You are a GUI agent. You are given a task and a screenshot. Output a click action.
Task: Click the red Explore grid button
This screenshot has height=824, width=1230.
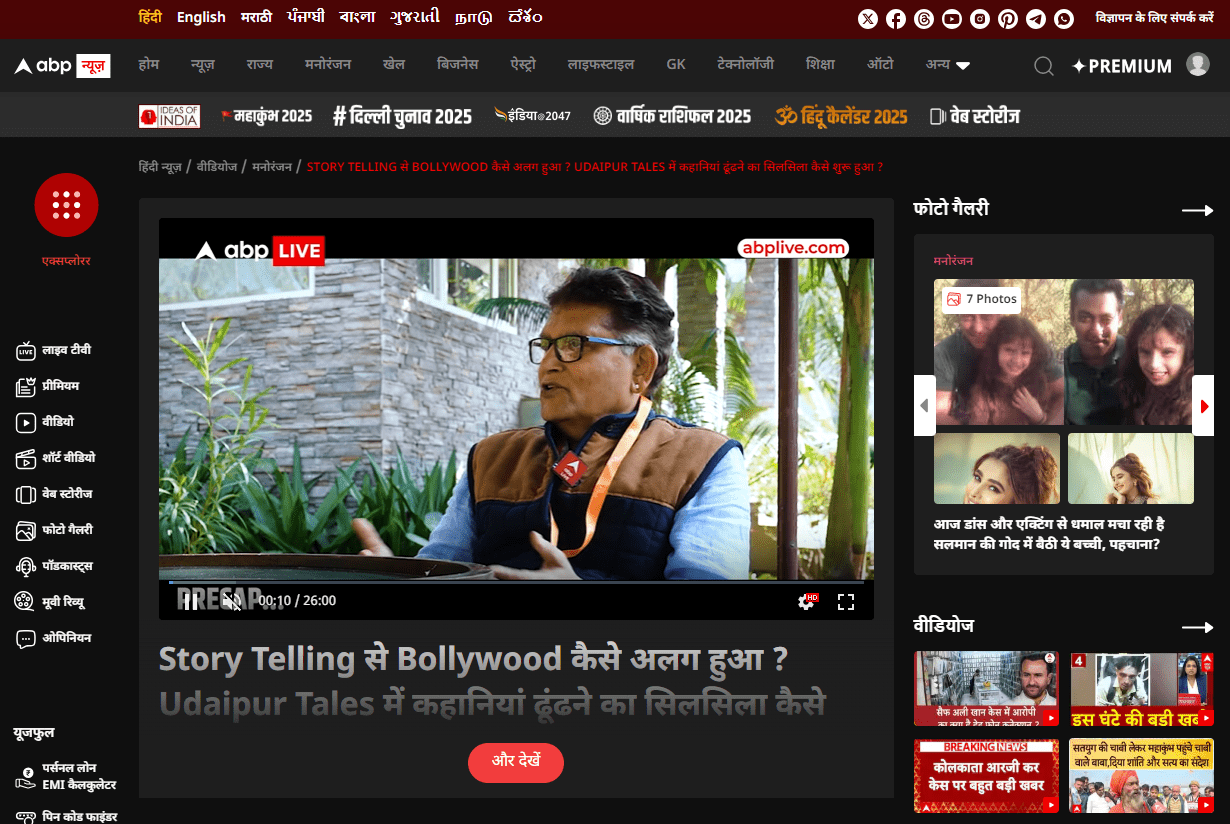(x=66, y=205)
